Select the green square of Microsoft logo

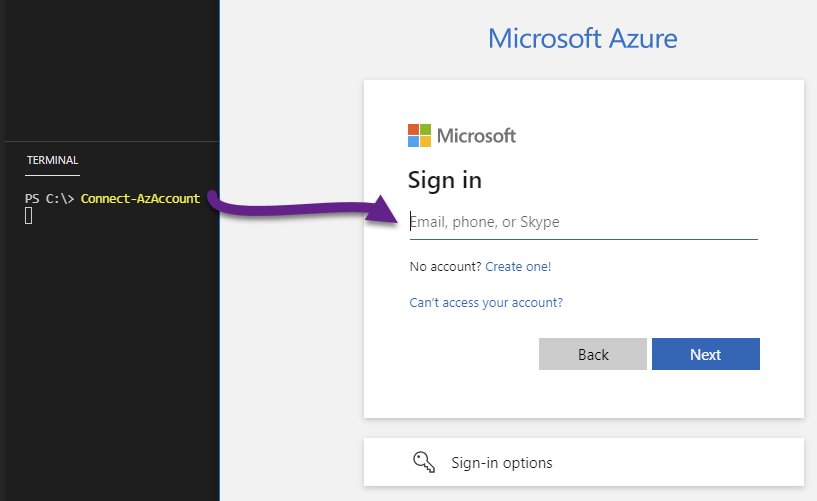(x=426, y=130)
